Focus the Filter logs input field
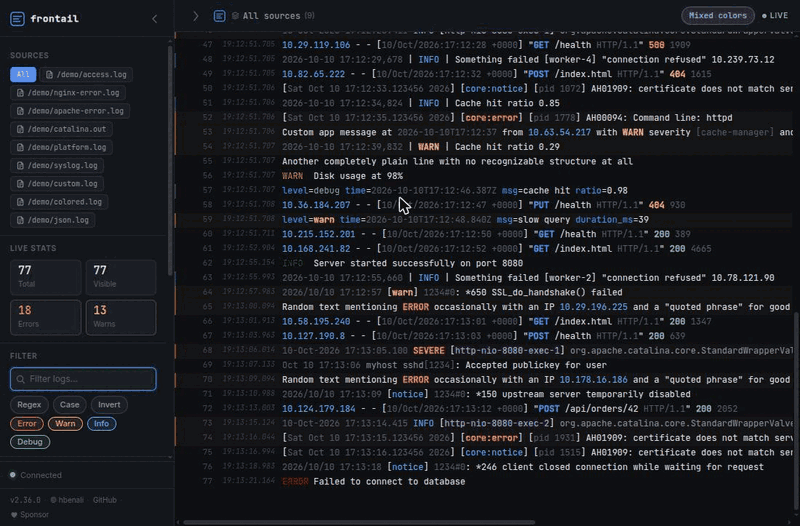 [x=83, y=379]
